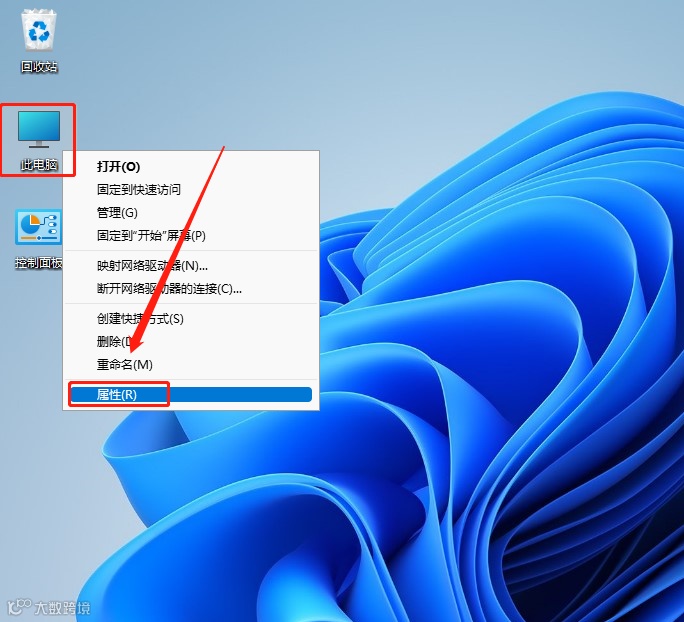Open 属性(R) from the context menu
Screen dimensions: 684x622
[191, 394]
